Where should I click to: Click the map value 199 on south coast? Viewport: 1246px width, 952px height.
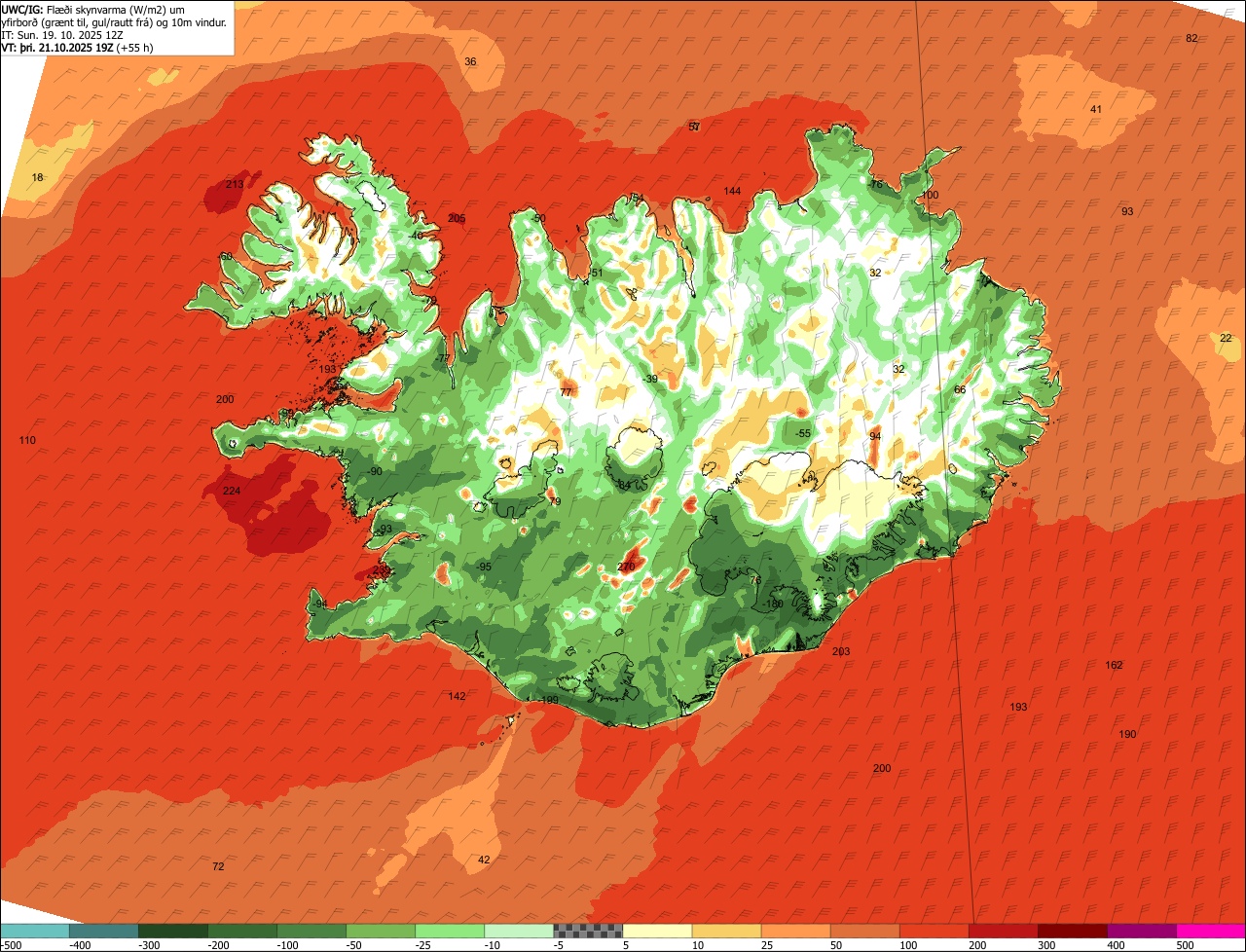(549, 700)
